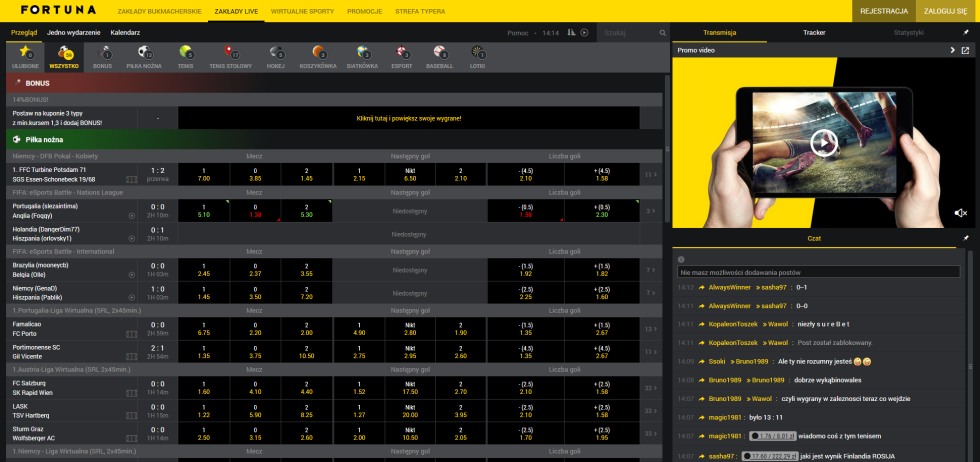Viewport: 980px width, 462px height.
Task: Filter live events by Hokej
Action: 276,57
